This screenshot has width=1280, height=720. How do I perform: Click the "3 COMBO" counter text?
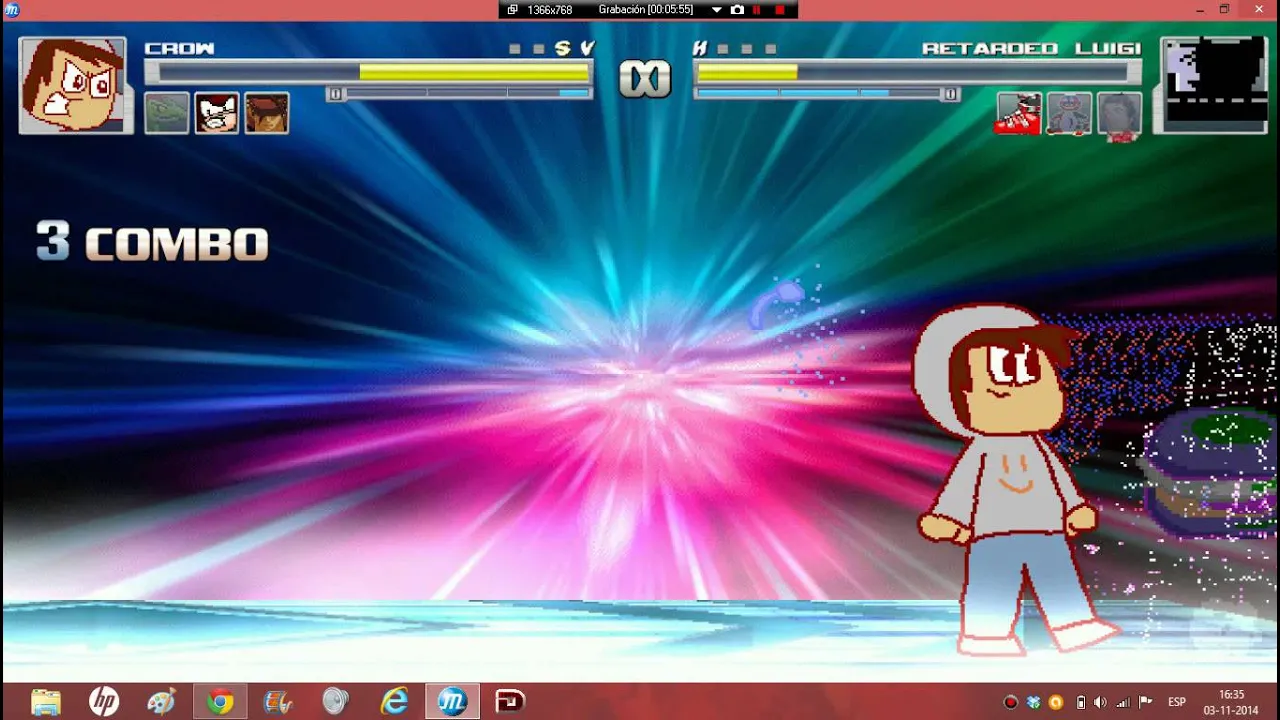click(152, 243)
